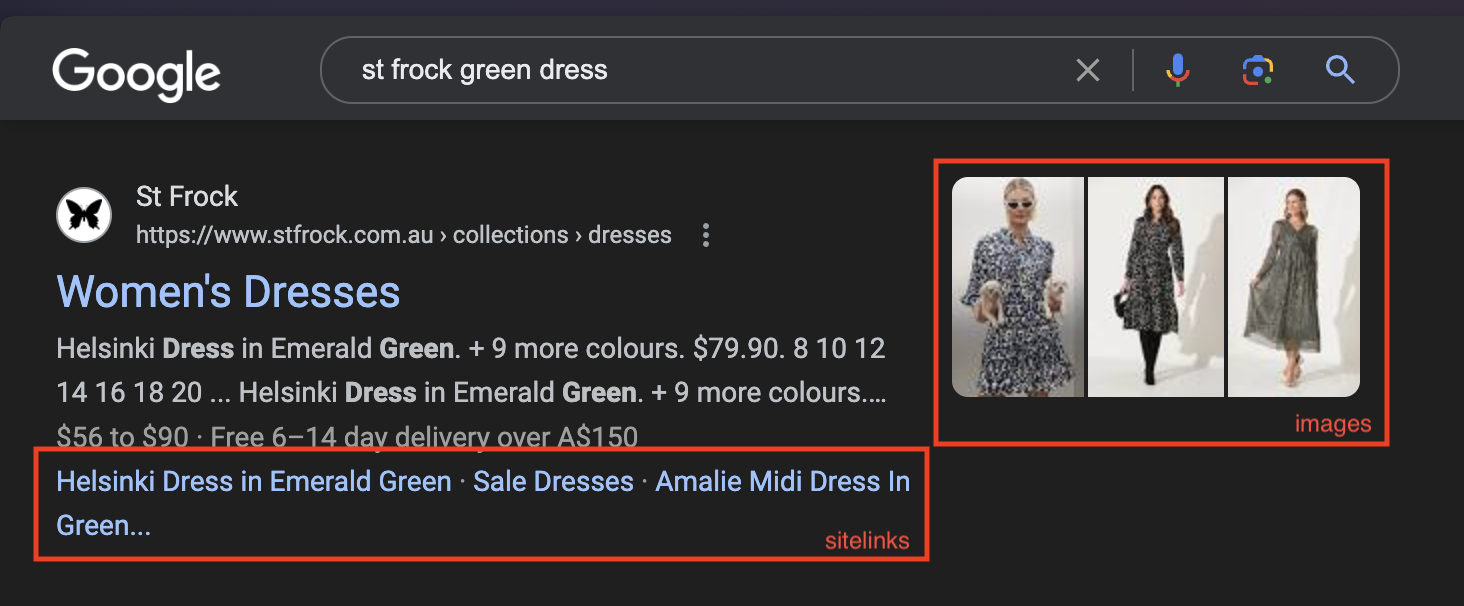1464x606 pixels.
Task: Open the three-dot menu beside the URL
Action: click(x=706, y=236)
